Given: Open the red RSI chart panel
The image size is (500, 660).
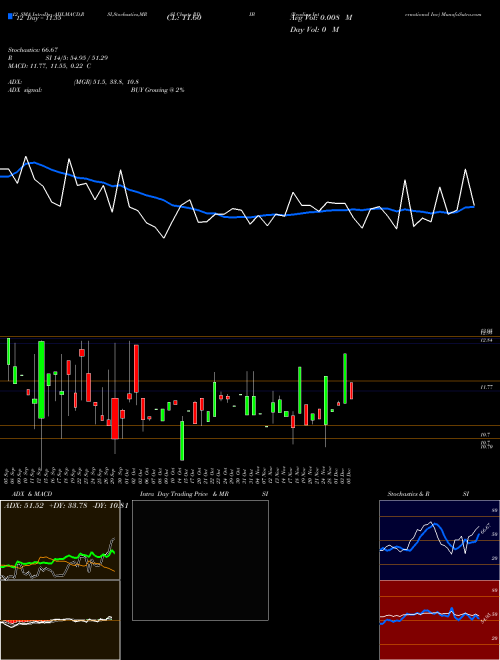Looking at the screenshot, I should click(x=439, y=620).
